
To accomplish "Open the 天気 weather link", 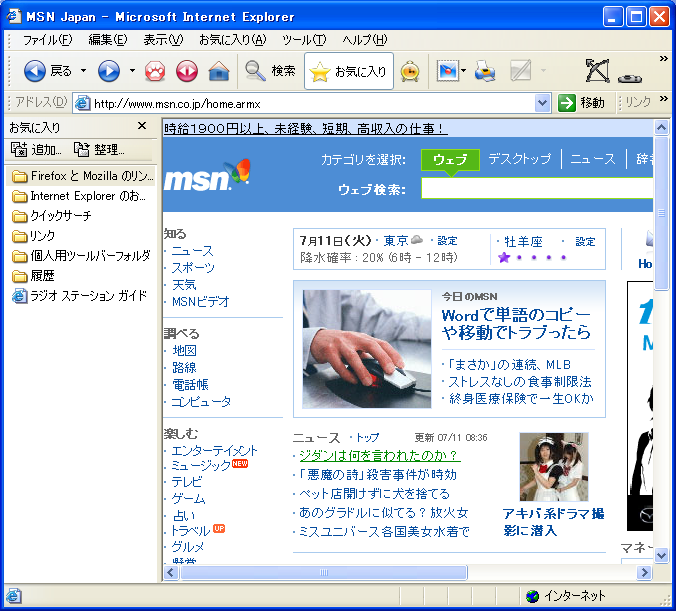I will (x=184, y=285).
